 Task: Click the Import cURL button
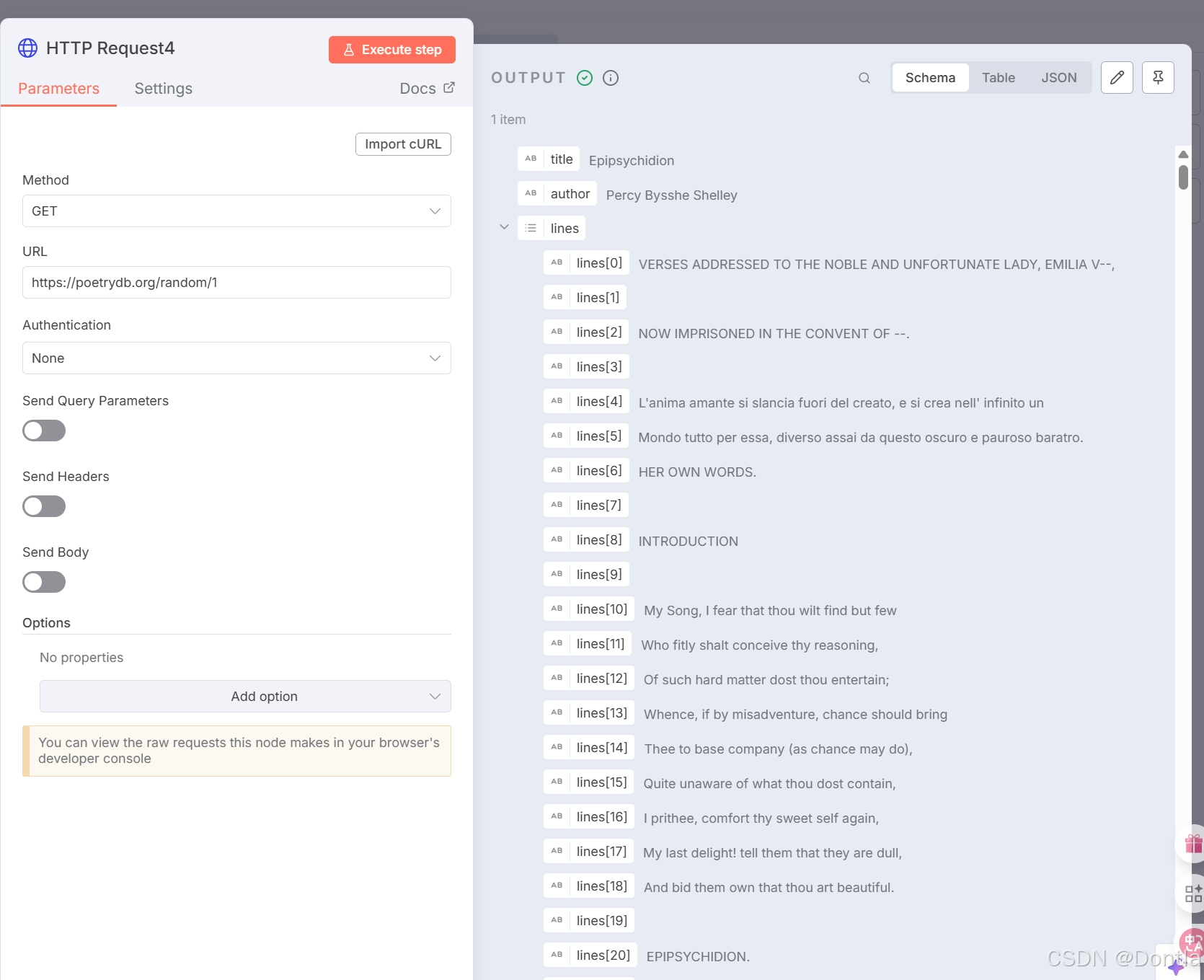[x=403, y=144]
